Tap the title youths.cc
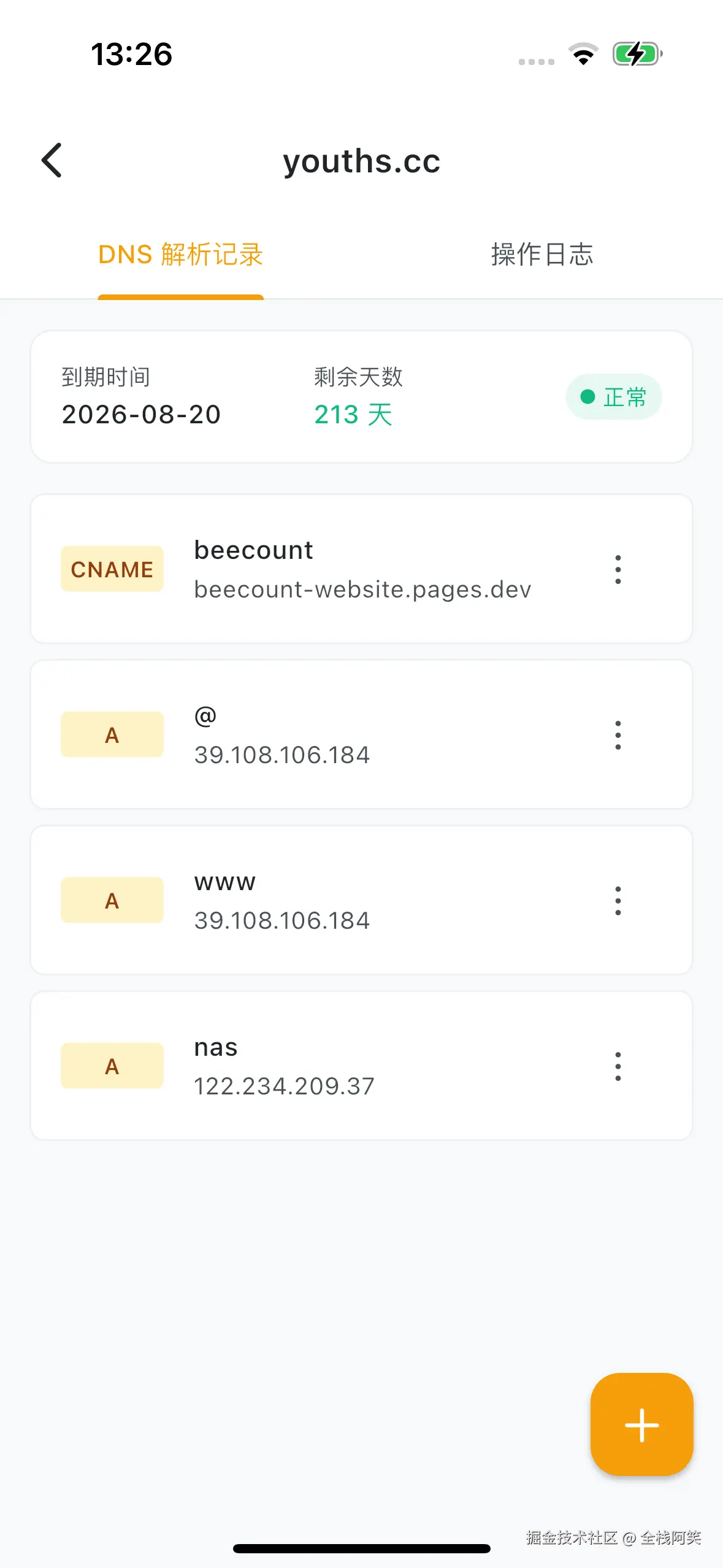Viewport: 723px width, 1568px height. [361, 160]
